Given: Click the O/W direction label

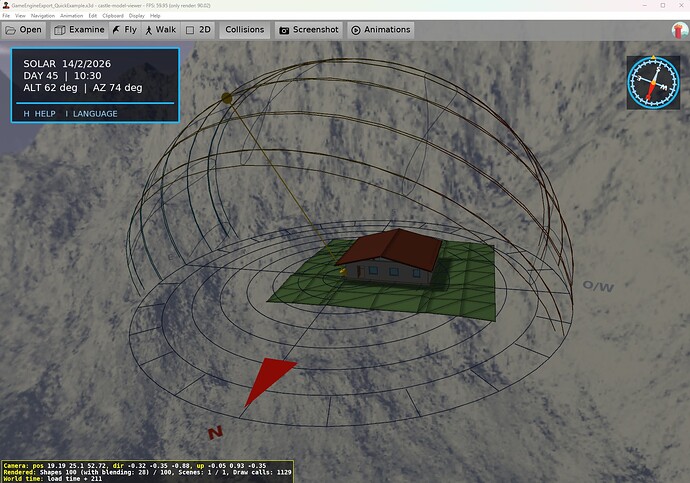Looking at the screenshot, I should pyautogui.click(x=598, y=286).
